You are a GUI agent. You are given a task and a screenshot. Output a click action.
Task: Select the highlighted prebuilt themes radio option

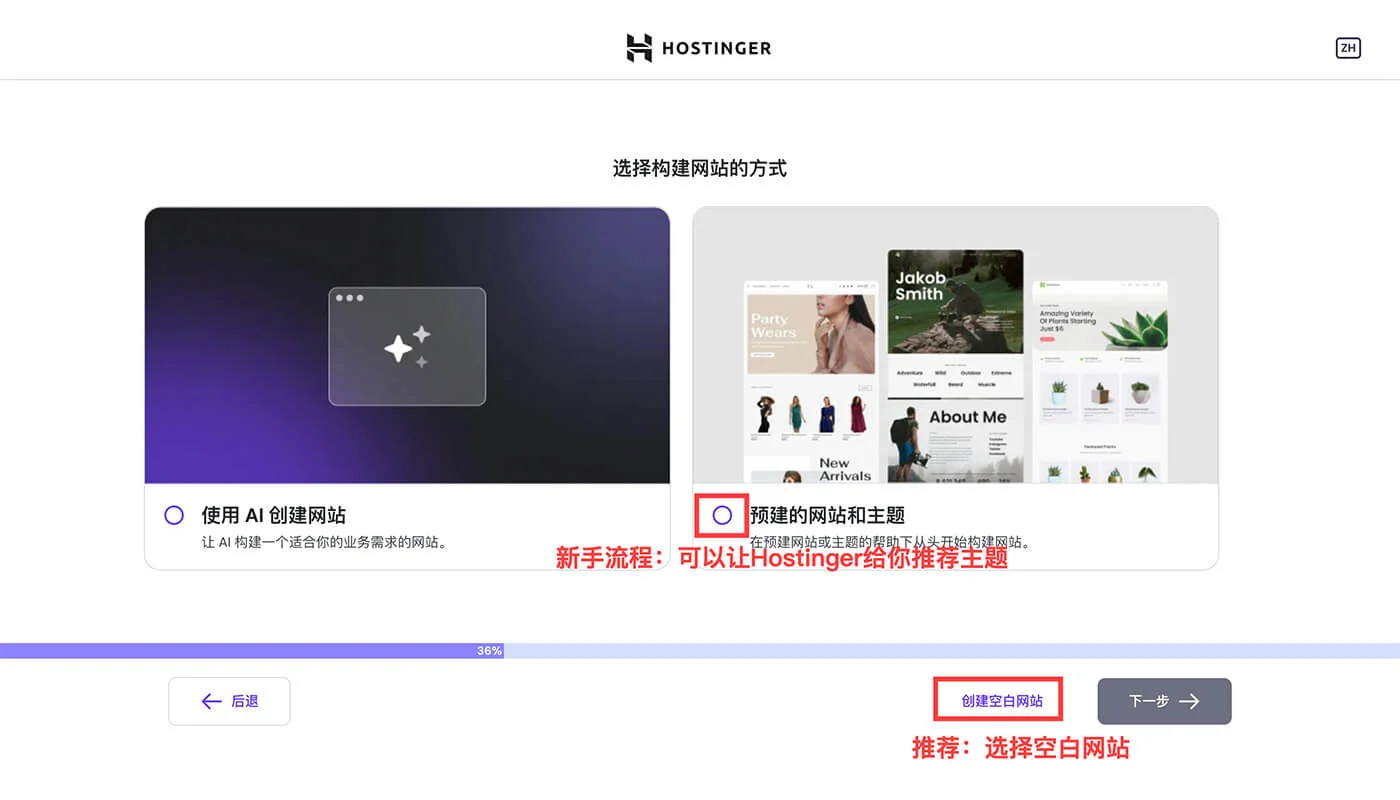(722, 515)
